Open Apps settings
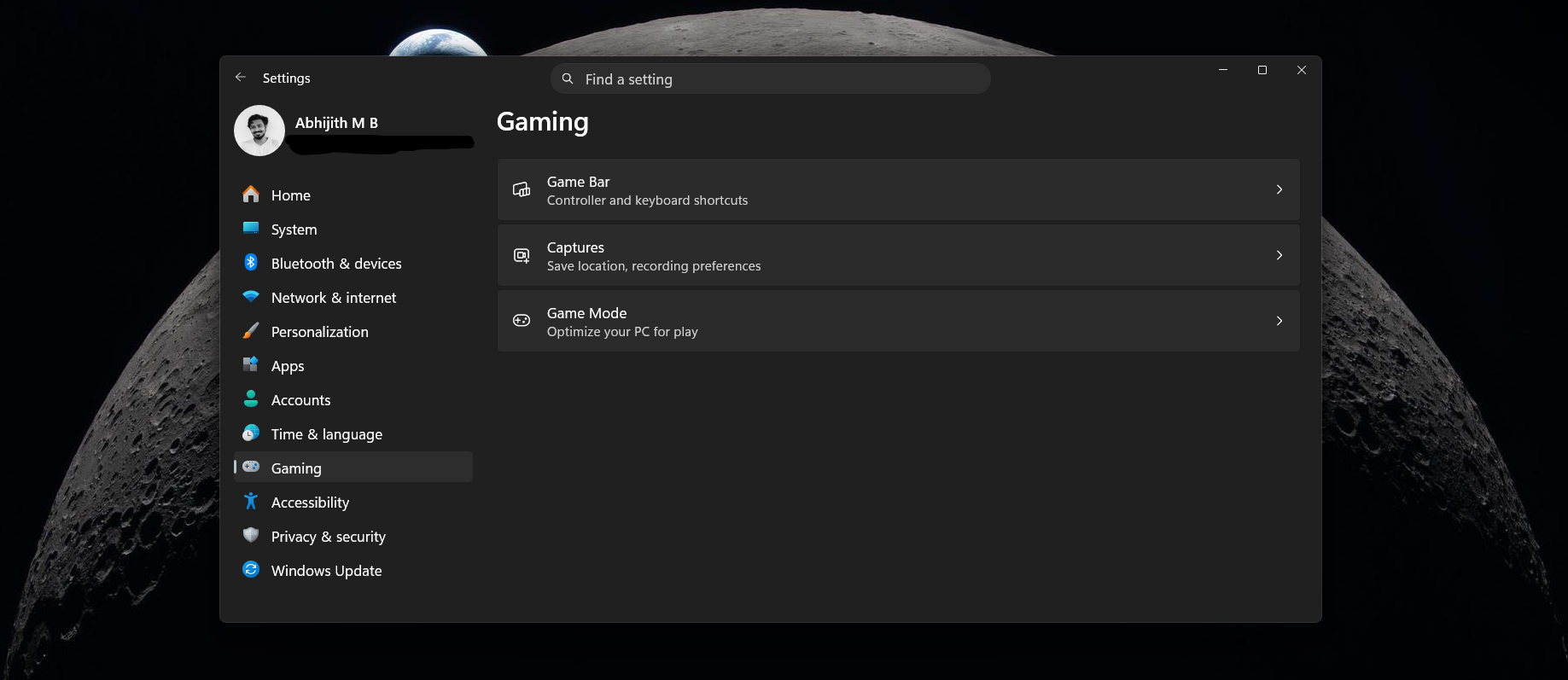The height and width of the screenshot is (680, 1568). pyautogui.click(x=353, y=366)
